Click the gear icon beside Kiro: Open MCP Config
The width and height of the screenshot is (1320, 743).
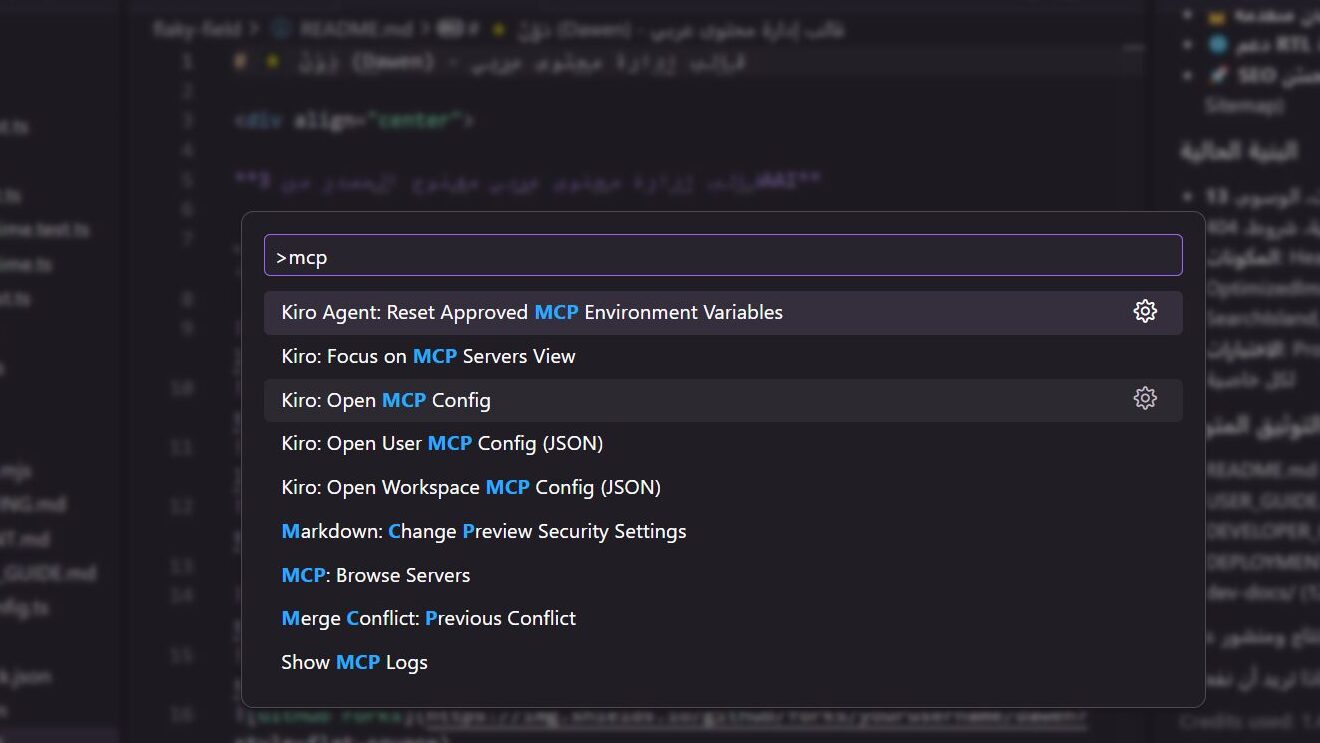tap(1144, 397)
